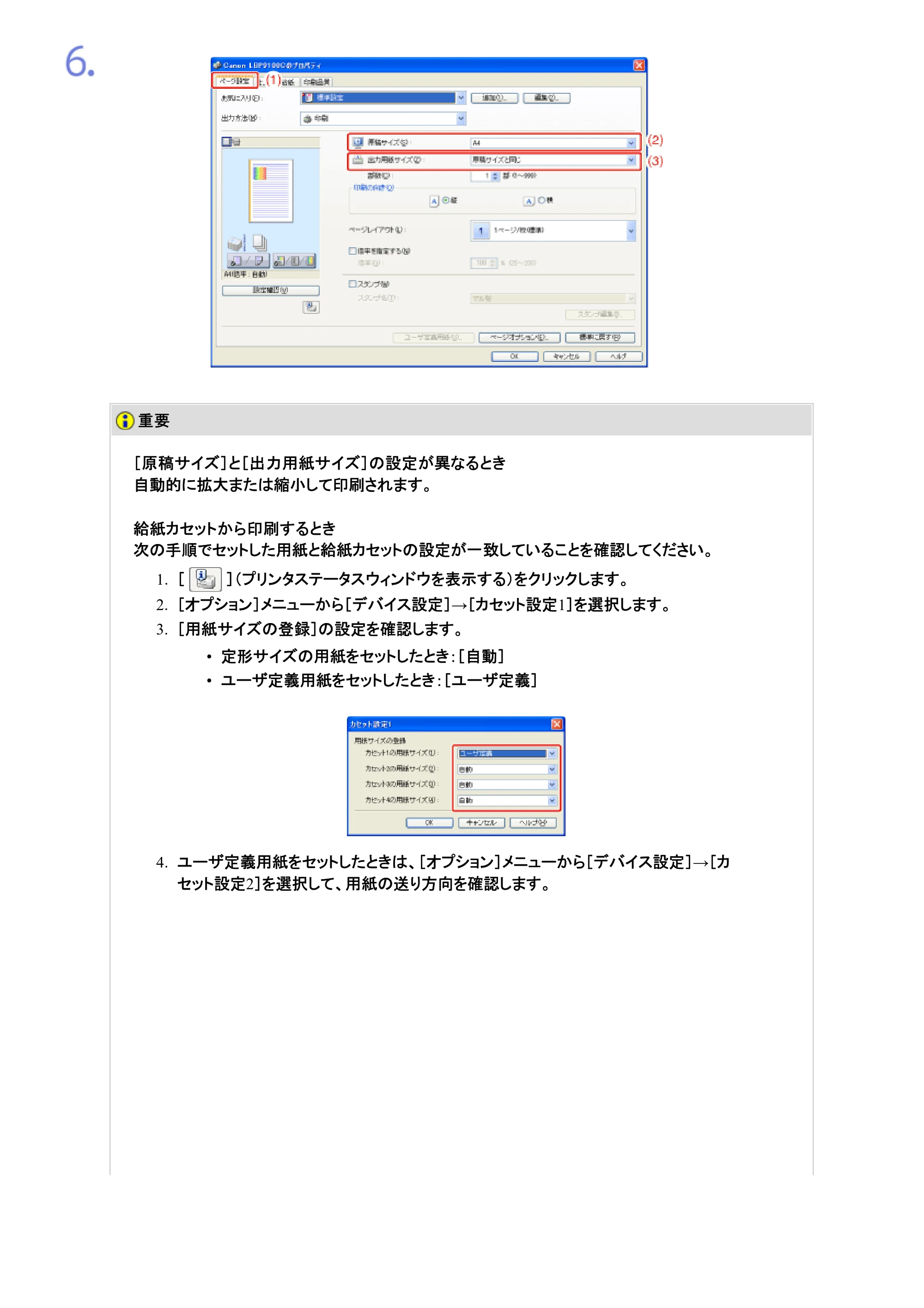Click the 原稿サイズ monitor icon
Screen dimensions: 924x1308
(358, 142)
